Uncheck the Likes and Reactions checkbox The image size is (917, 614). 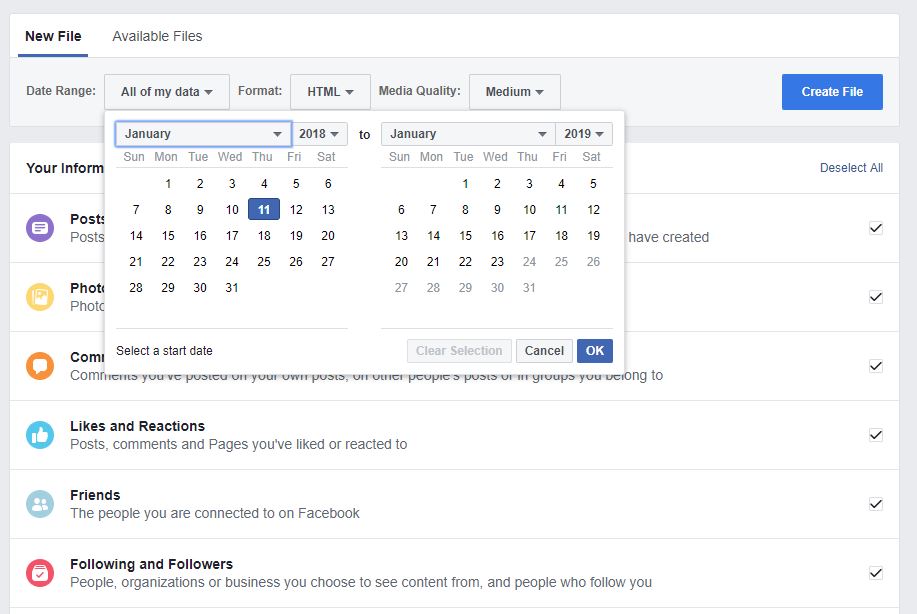click(876, 435)
